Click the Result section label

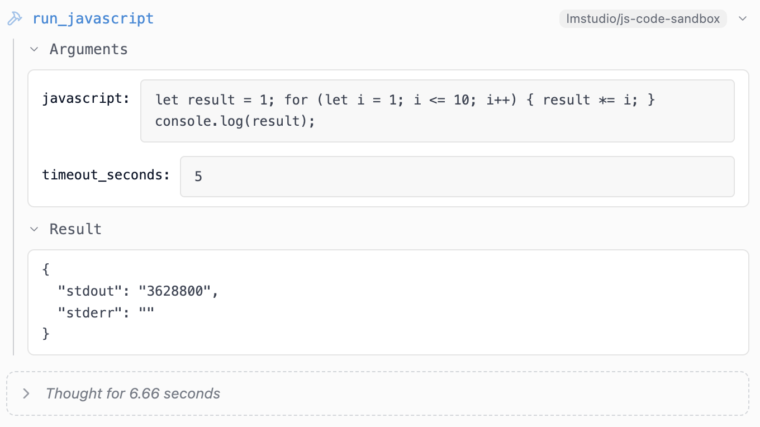click(75, 229)
